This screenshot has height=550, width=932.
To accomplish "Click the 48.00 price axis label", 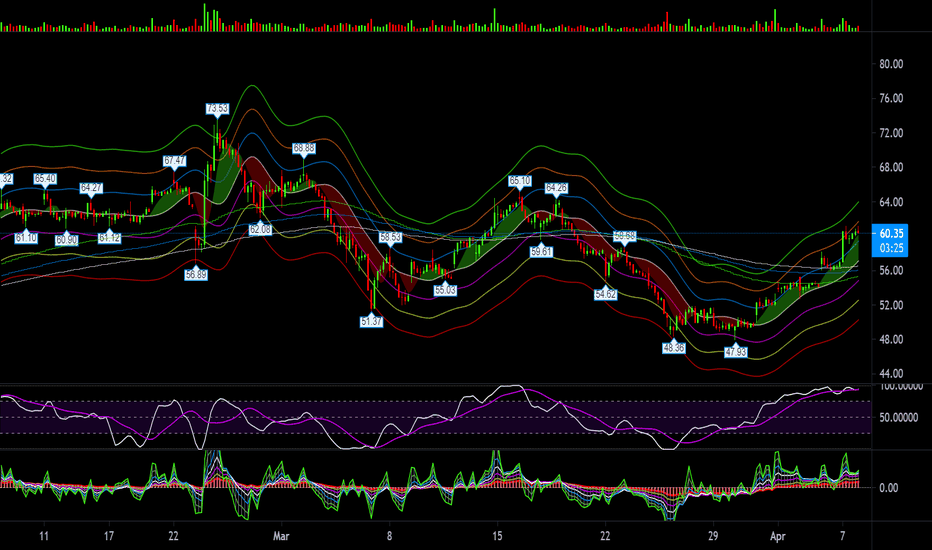I will tap(891, 340).
